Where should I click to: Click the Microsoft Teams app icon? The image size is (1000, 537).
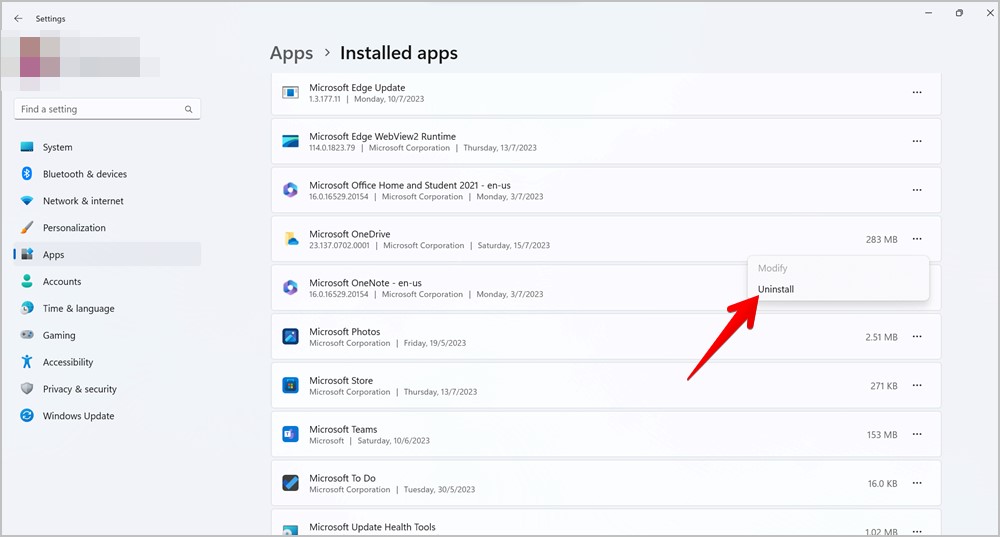(290, 434)
